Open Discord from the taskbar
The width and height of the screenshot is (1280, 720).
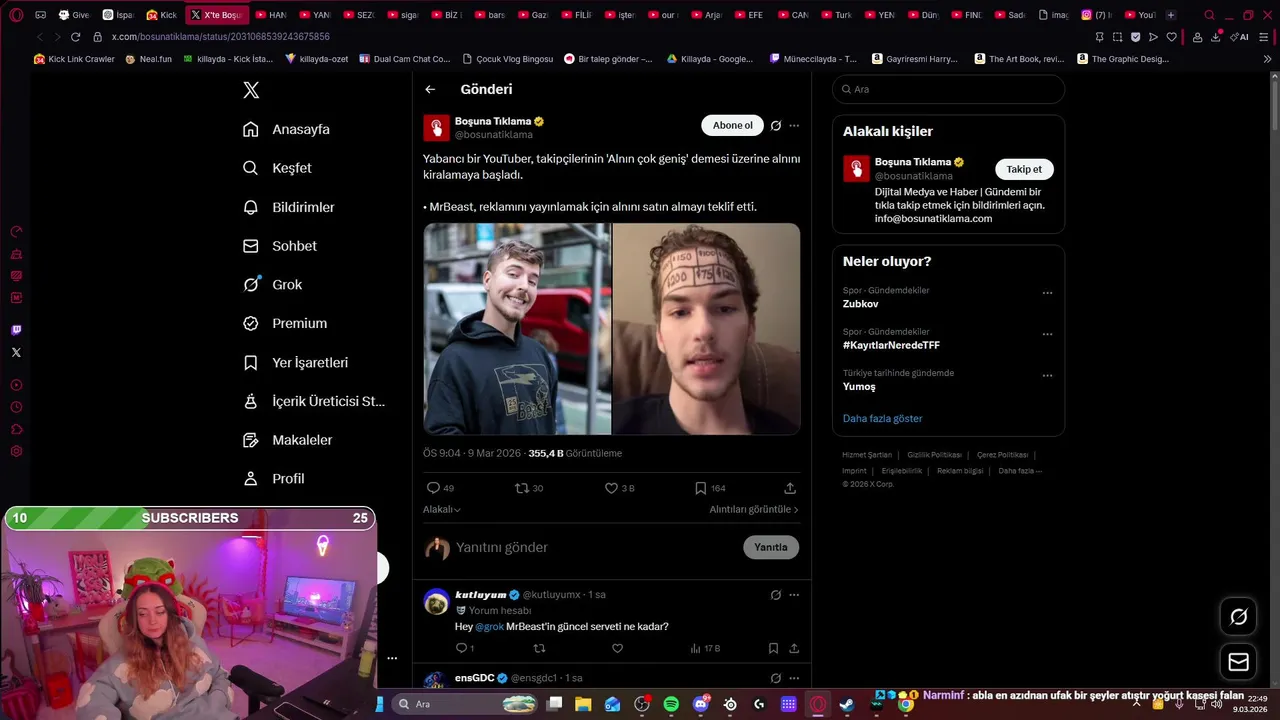tap(701, 704)
